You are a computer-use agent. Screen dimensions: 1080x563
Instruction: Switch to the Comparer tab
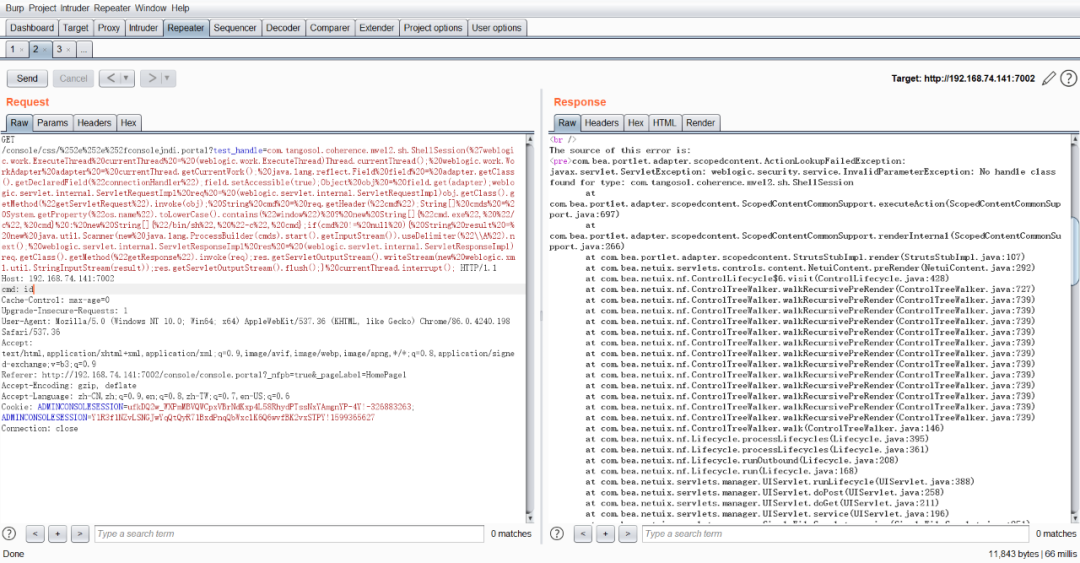click(x=329, y=28)
